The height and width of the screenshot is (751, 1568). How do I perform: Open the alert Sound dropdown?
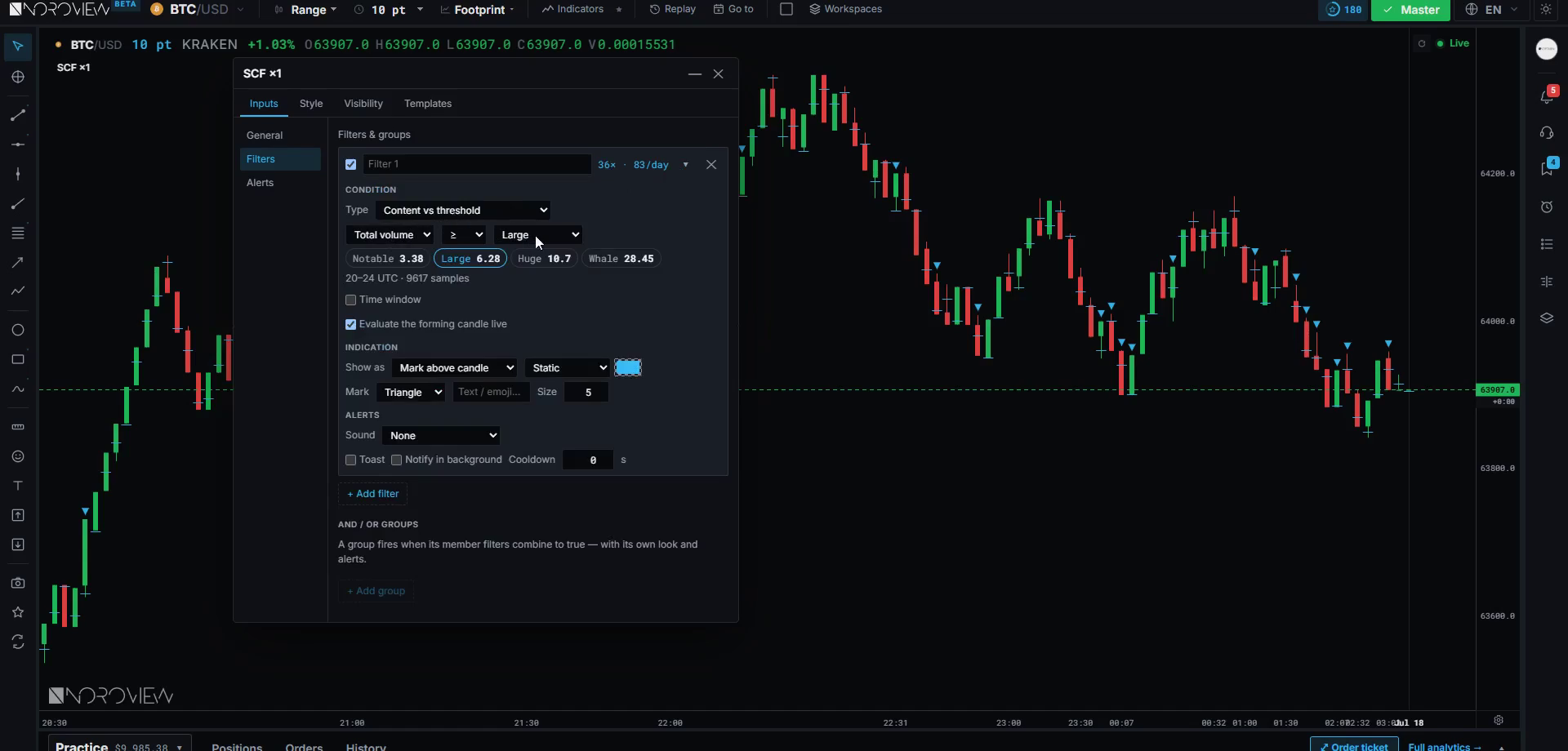click(x=441, y=436)
